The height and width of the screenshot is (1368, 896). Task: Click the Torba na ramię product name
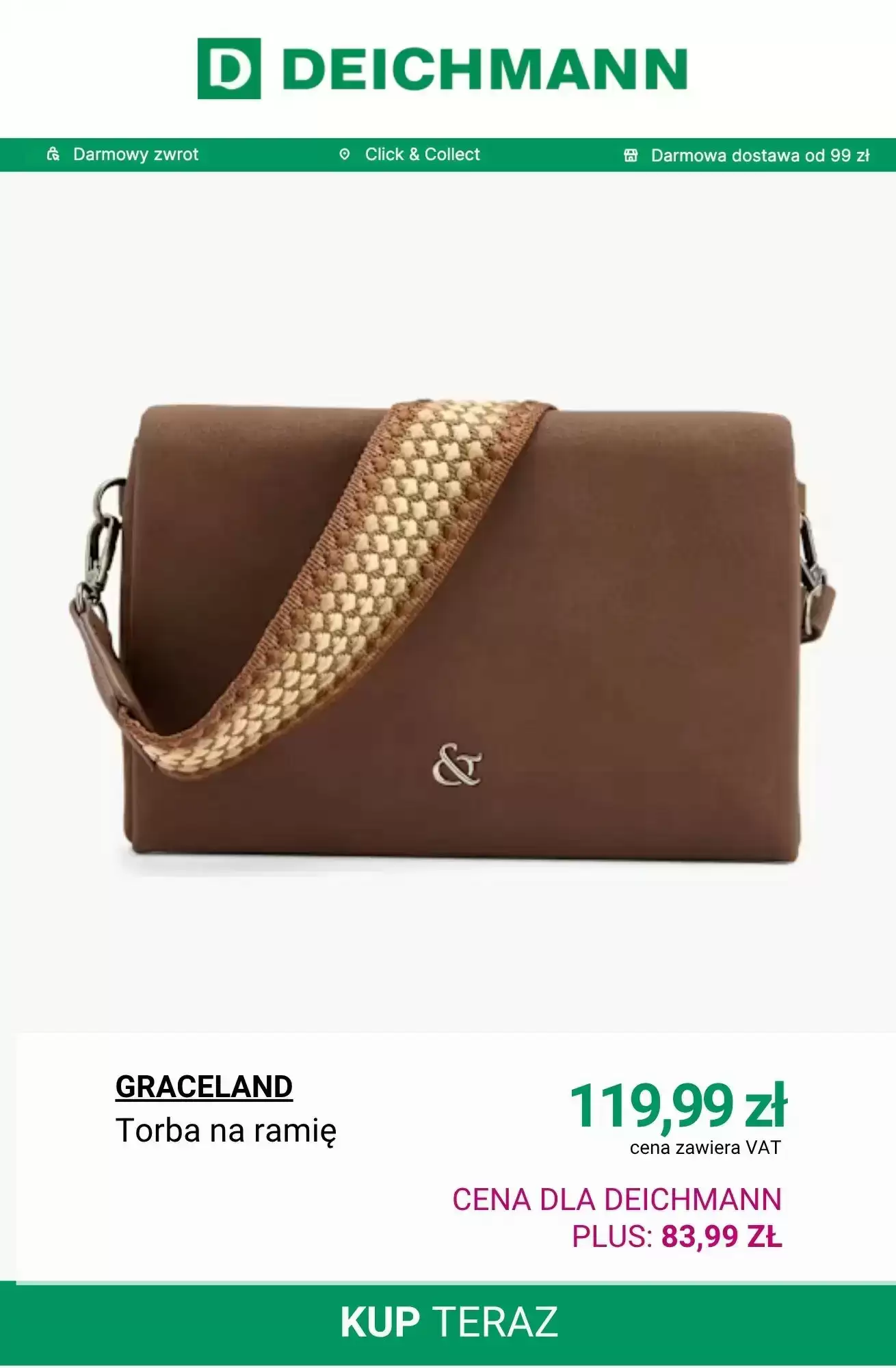pyautogui.click(x=226, y=1131)
